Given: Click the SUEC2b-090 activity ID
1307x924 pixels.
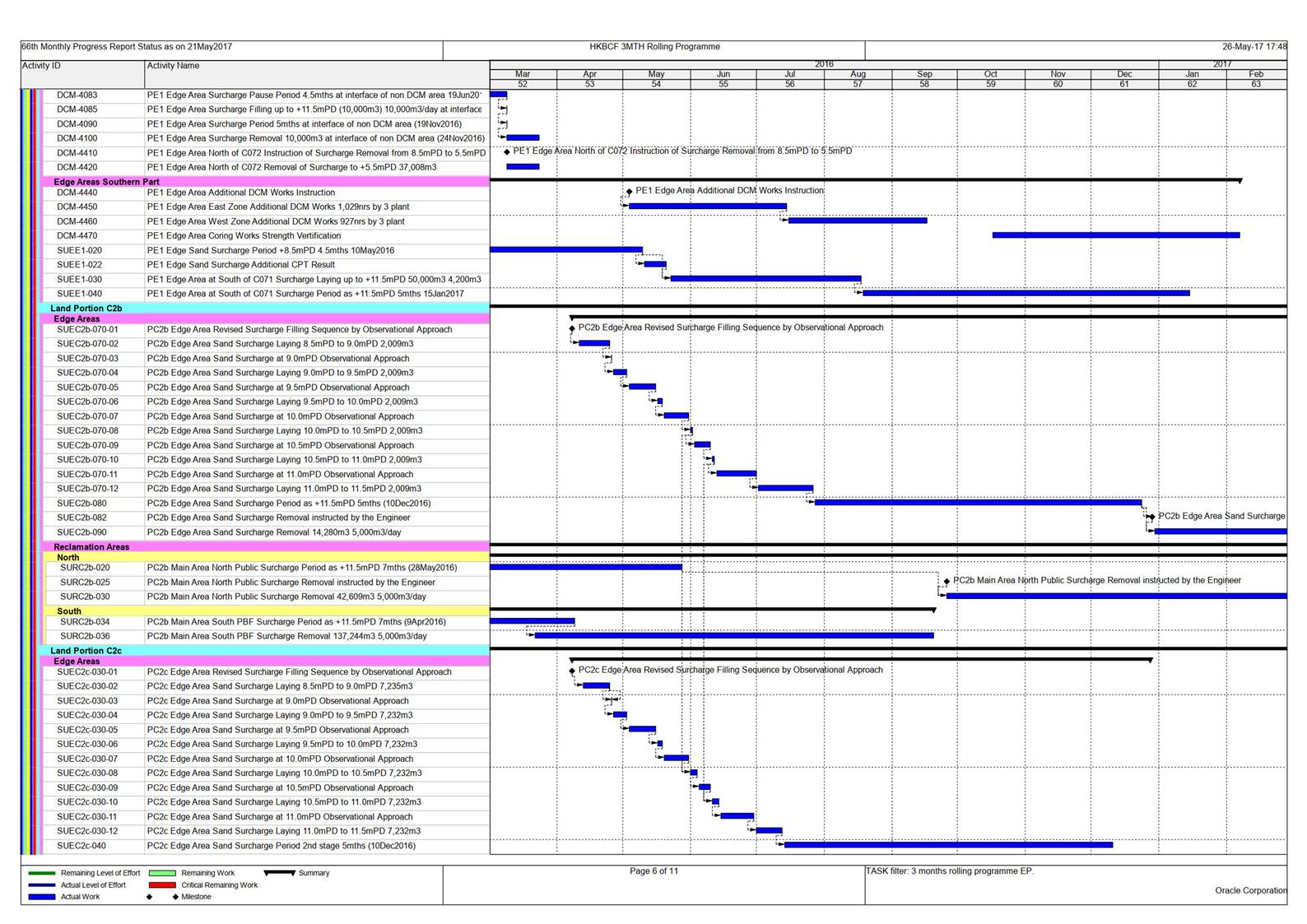Looking at the screenshot, I should coord(81,532).
